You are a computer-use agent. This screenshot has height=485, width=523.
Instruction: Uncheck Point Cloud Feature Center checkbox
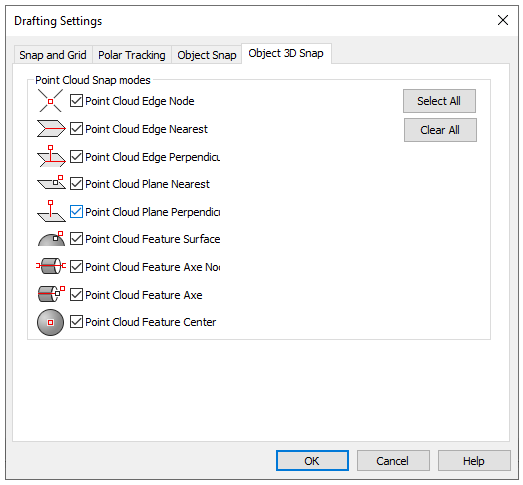pyautogui.click(x=76, y=322)
